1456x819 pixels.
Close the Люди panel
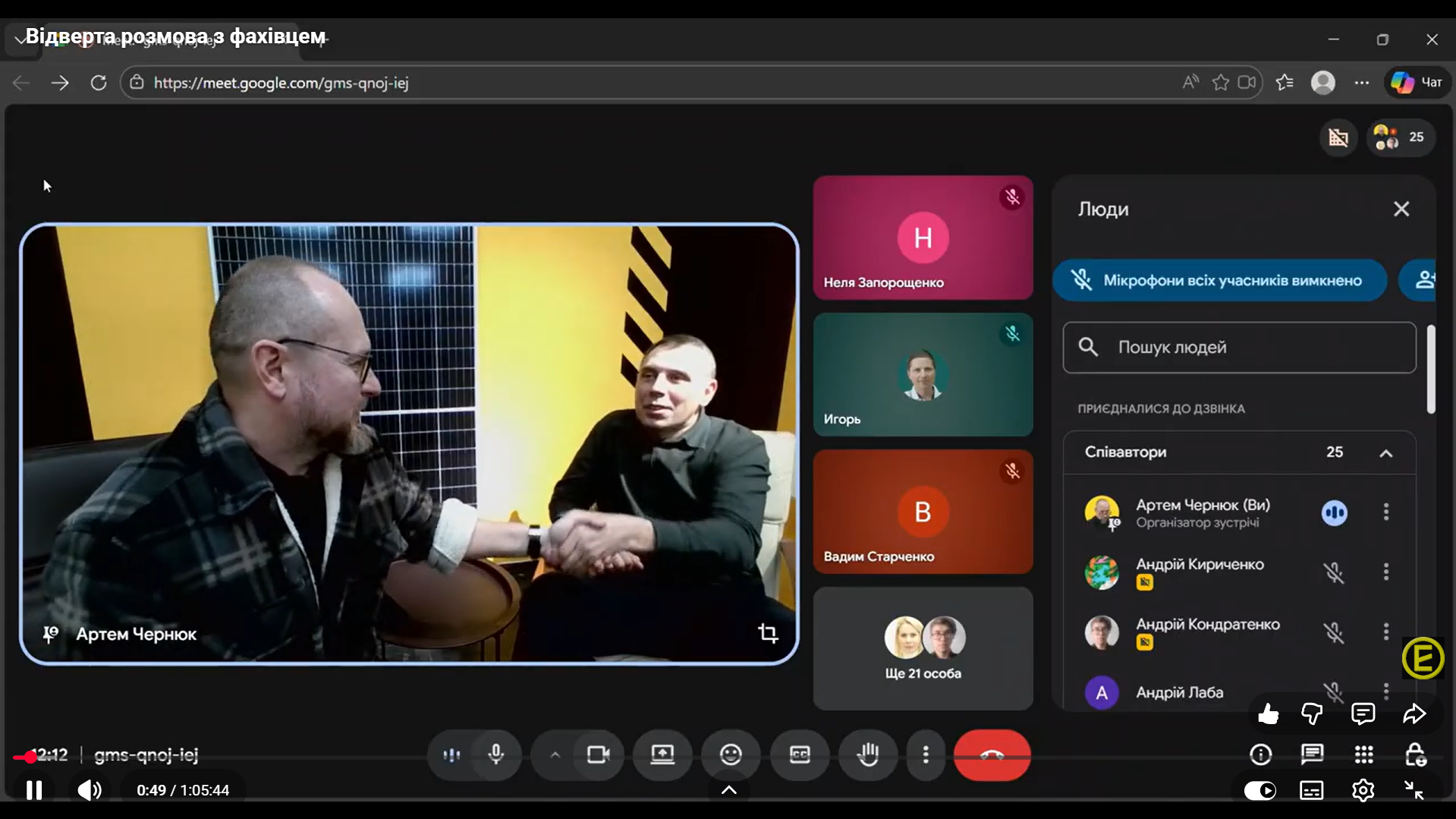pos(1401,209)
